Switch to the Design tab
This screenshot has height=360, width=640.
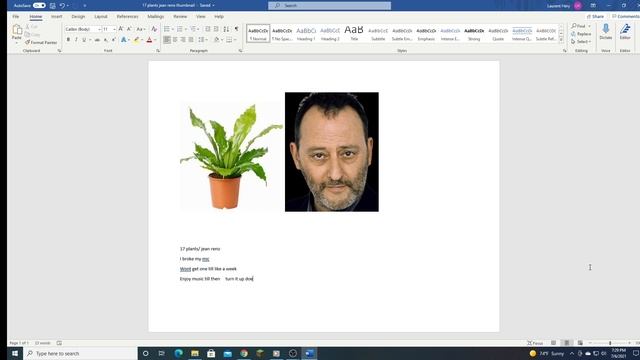click(78, 17)
